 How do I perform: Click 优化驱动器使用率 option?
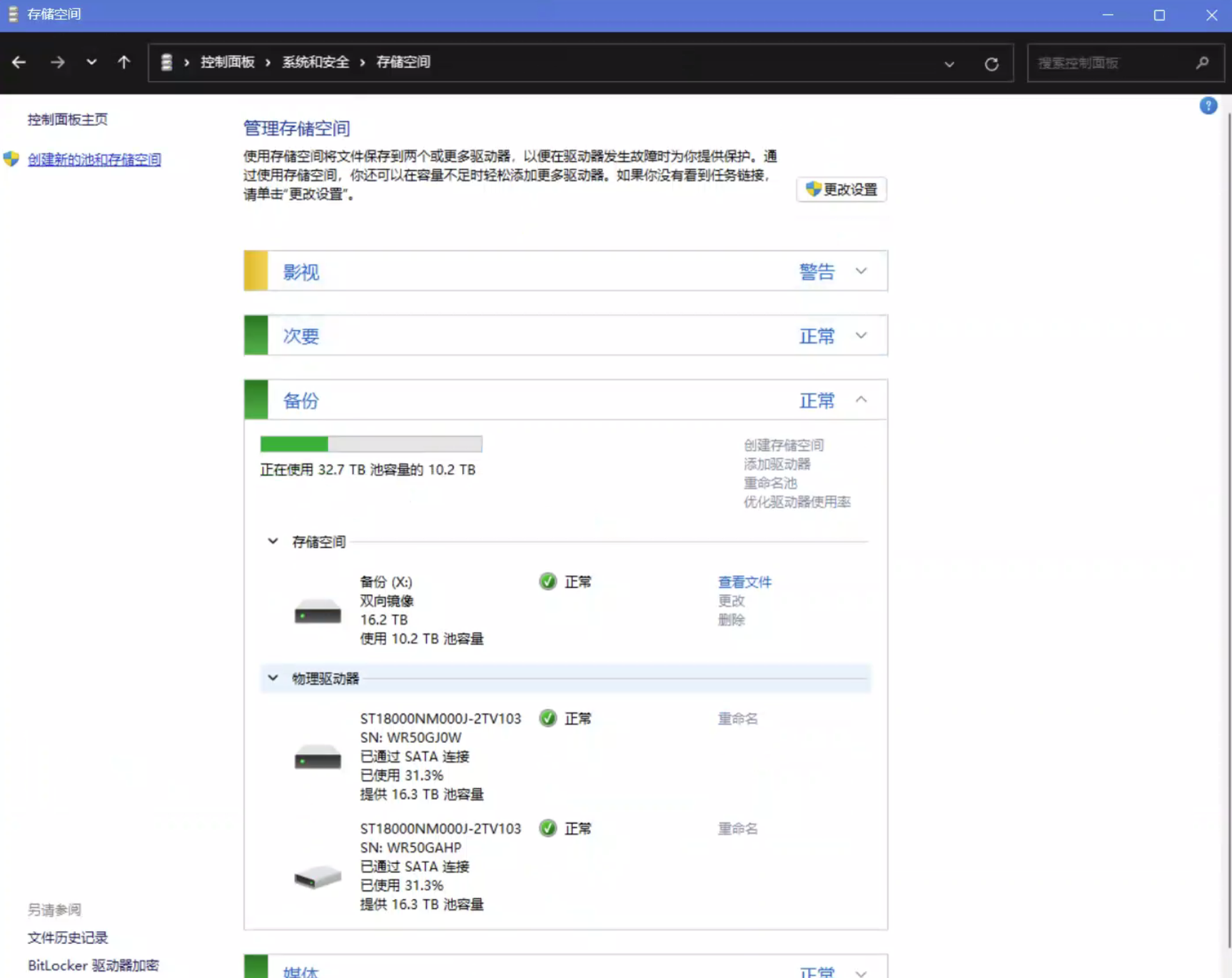coord(797,502)
